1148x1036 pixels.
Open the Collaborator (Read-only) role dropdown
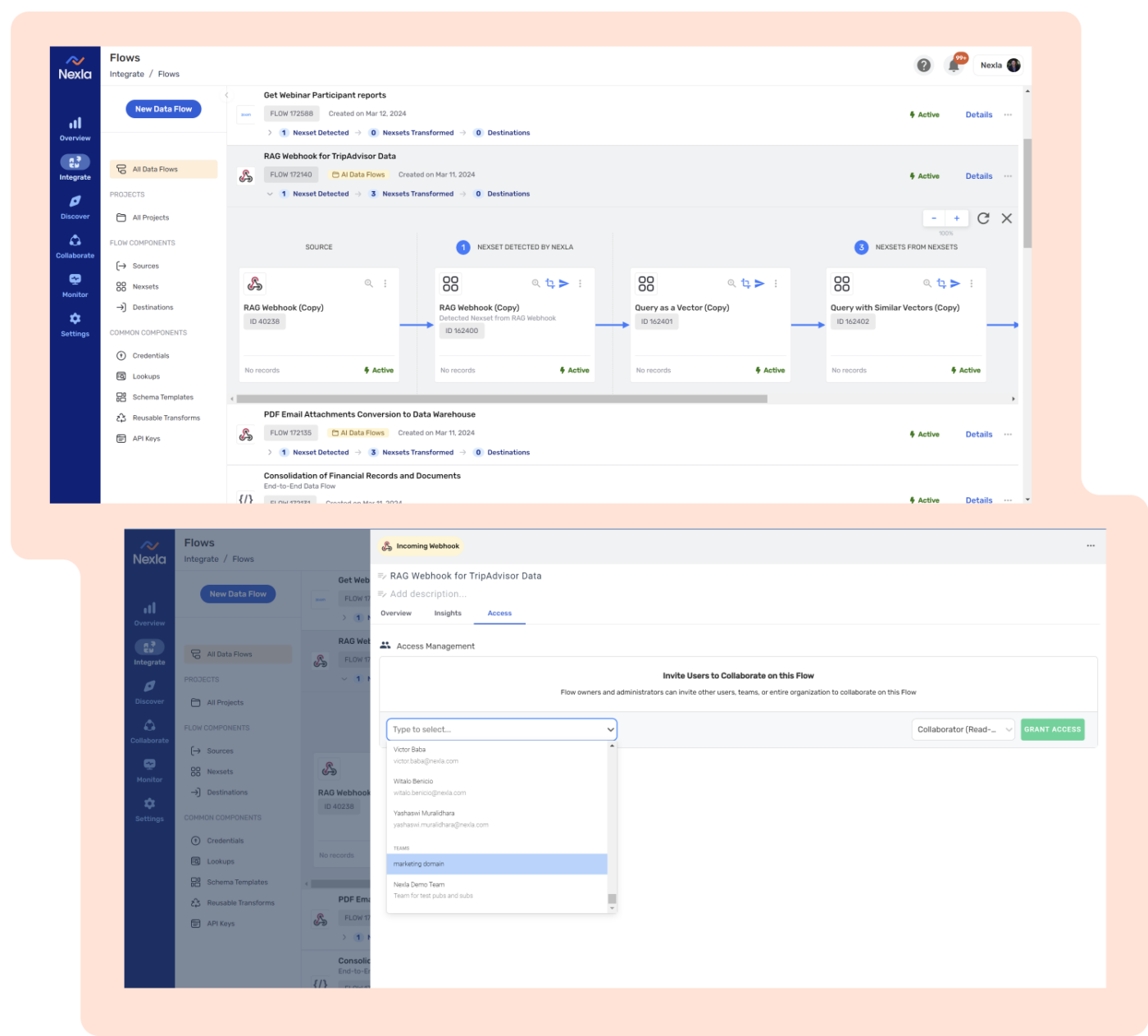tap(963, 729)
